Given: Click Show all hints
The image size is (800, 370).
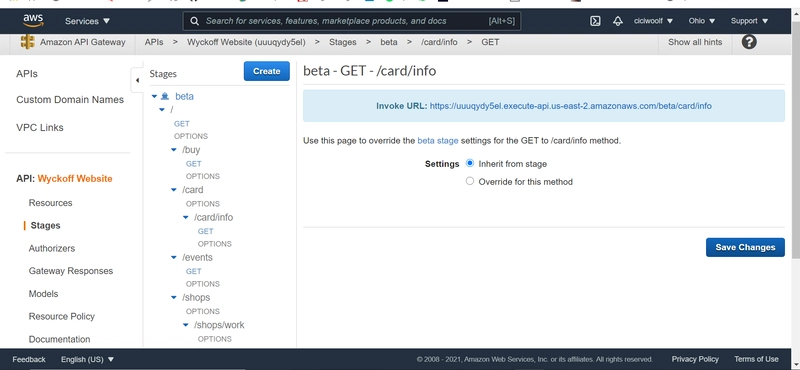Looking at the screenshot, I should 695,42.
